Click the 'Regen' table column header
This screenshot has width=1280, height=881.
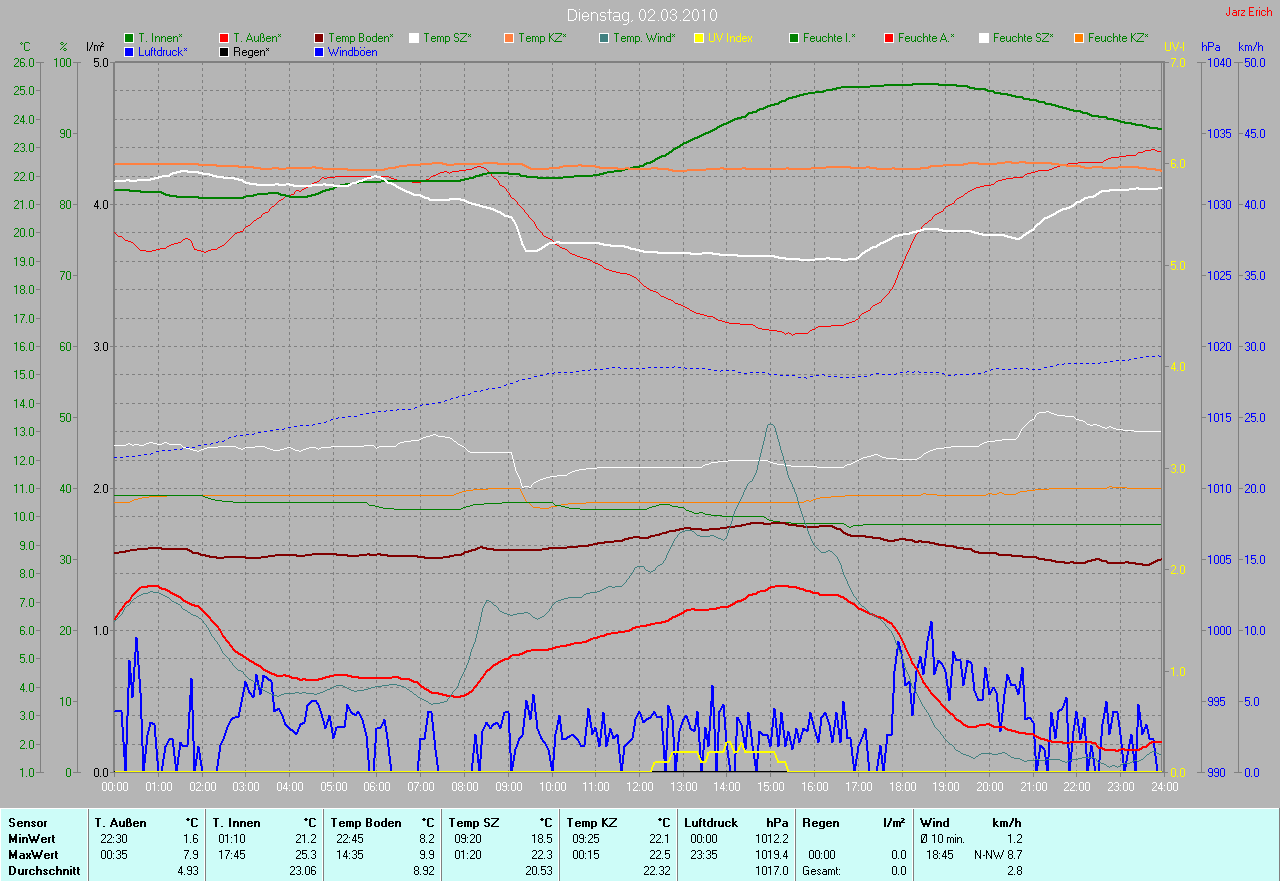click(820, 823)
